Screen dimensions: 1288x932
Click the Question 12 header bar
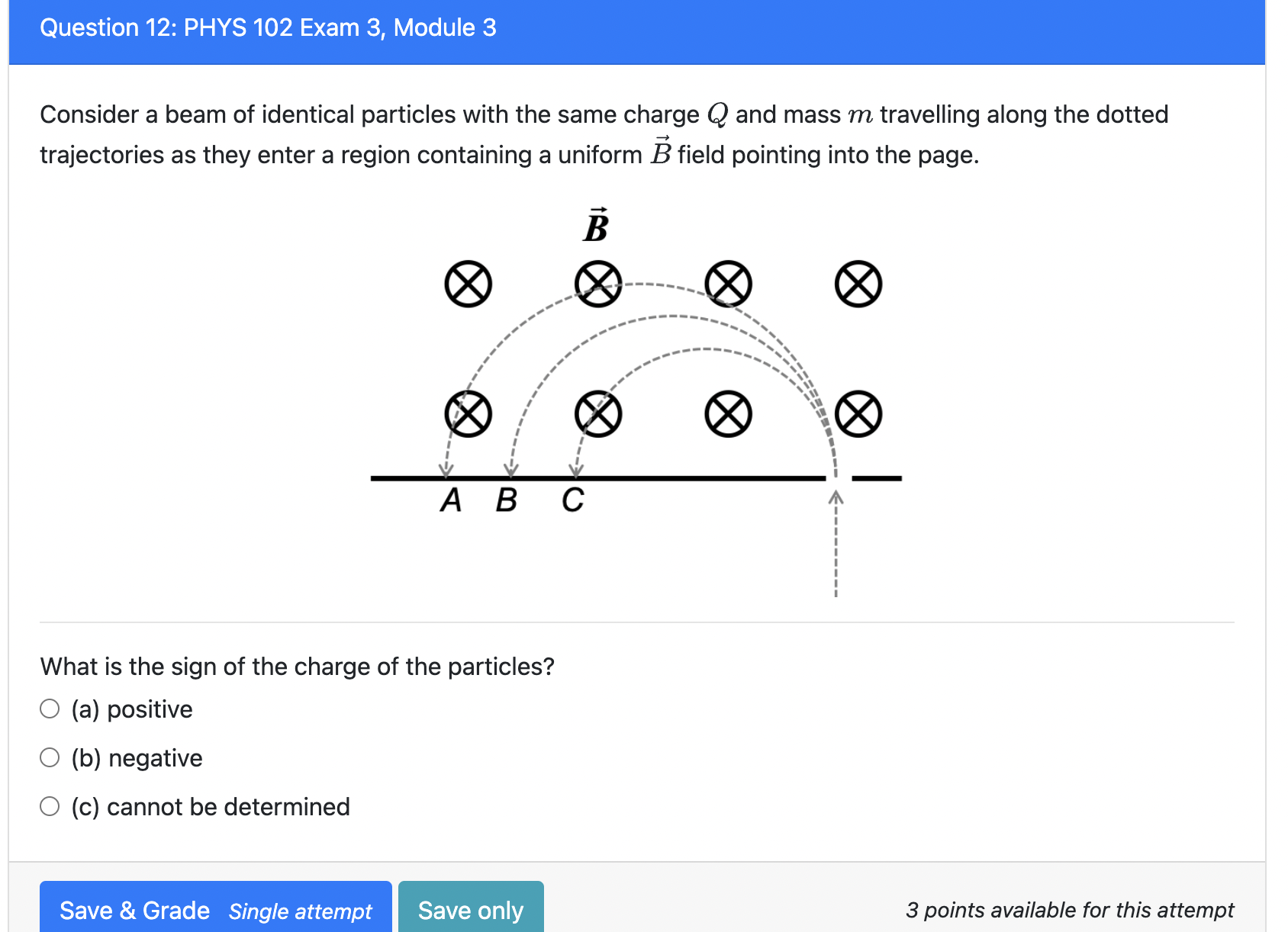pyautogui.click(x=641, y=31)
